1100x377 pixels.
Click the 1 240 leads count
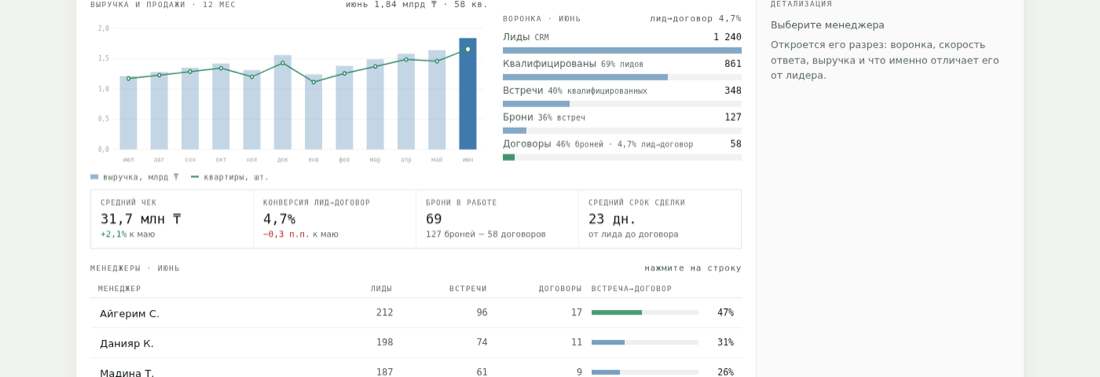[727, 37]
